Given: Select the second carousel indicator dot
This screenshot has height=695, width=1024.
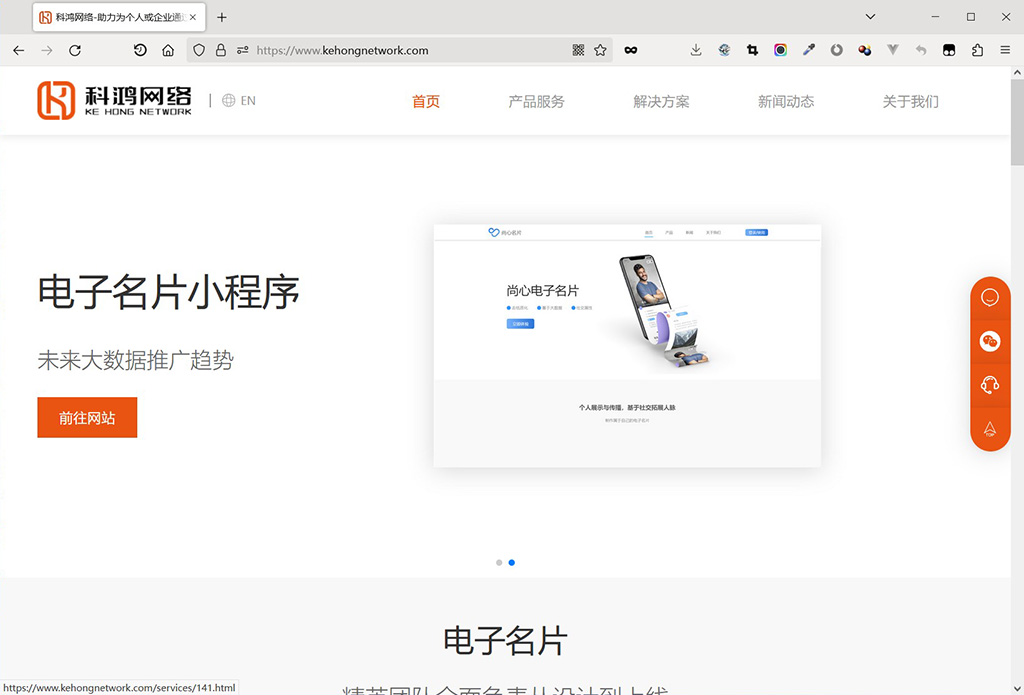Looking at the screenshot, I should point(512,562).
